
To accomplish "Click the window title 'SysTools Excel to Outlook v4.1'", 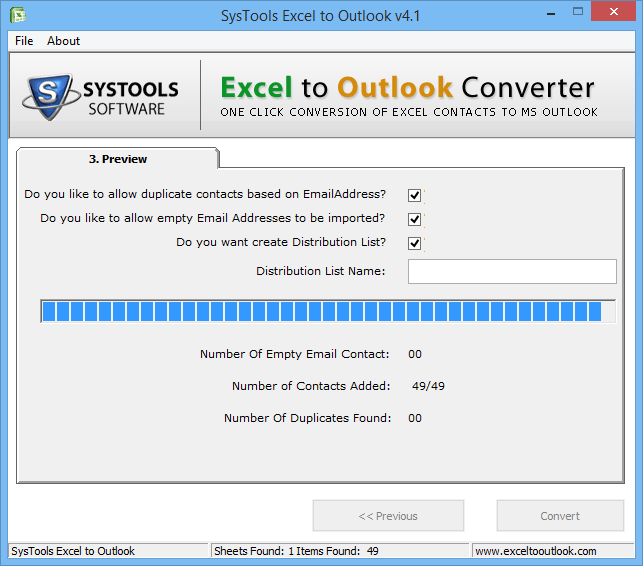I will [x=321, y=16].
